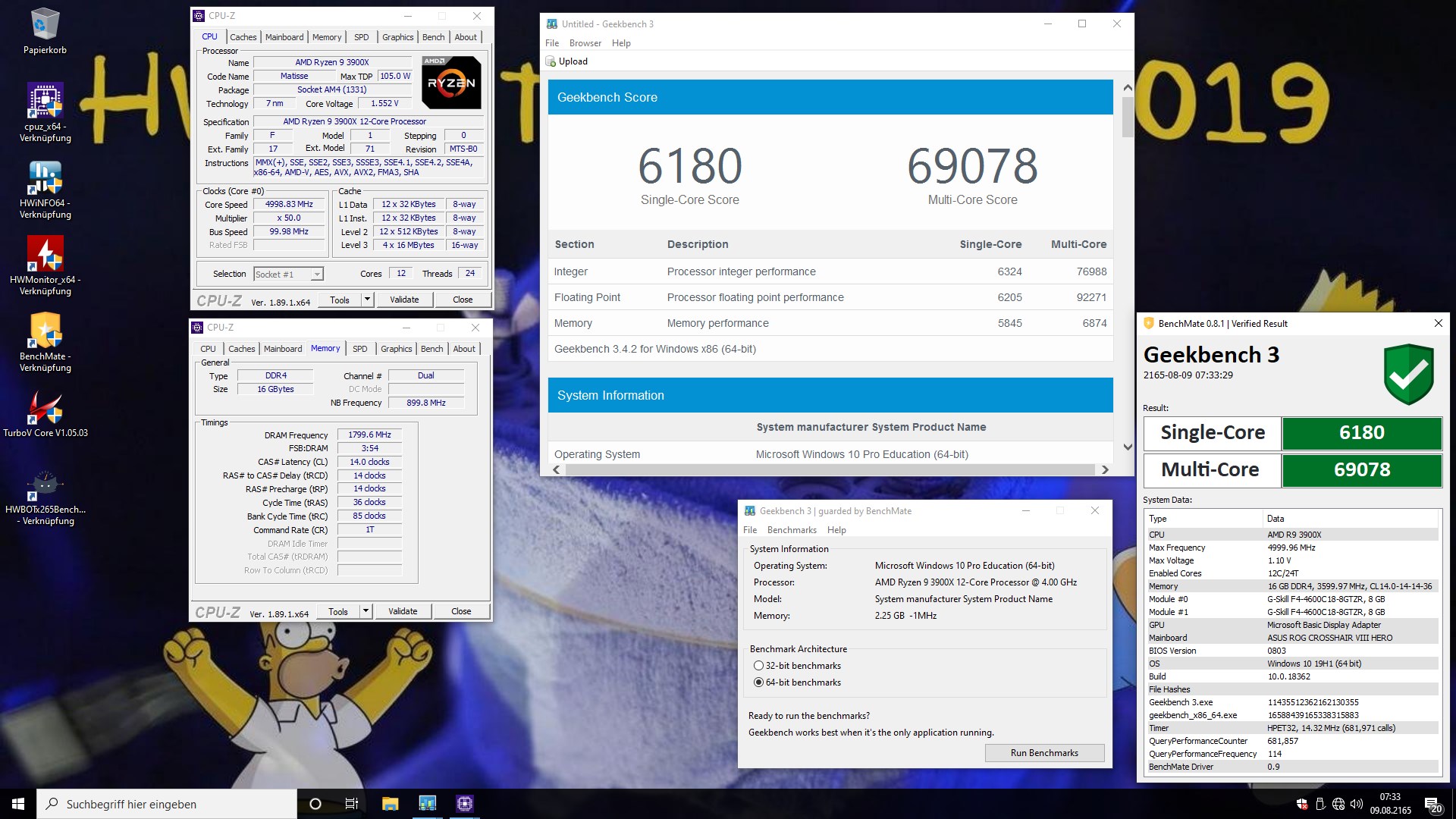Switch to Geekbench taskbar app icon
The height and width of the screenshot is (819, 1456).
tap(428, 804)
